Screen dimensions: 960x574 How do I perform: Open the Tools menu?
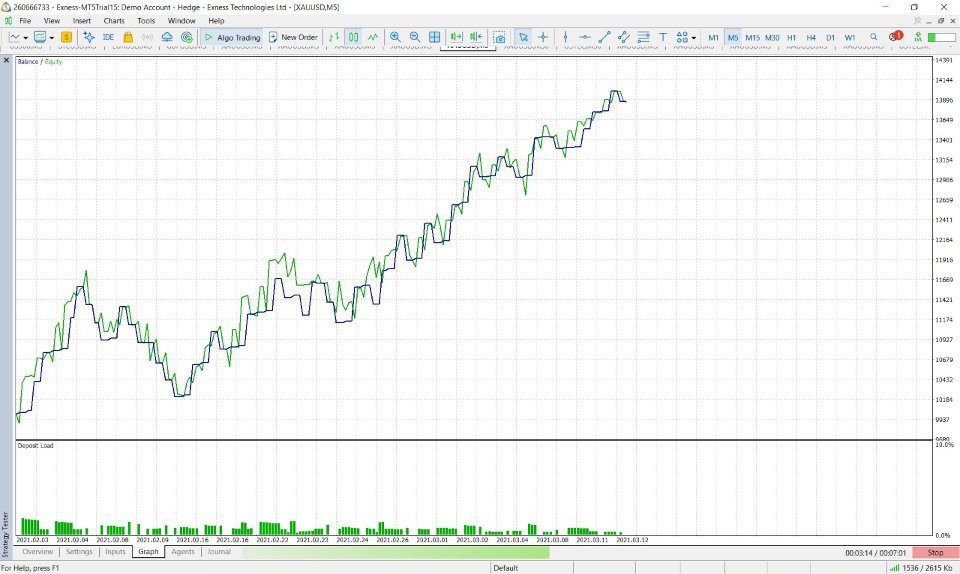coord(146,21)
